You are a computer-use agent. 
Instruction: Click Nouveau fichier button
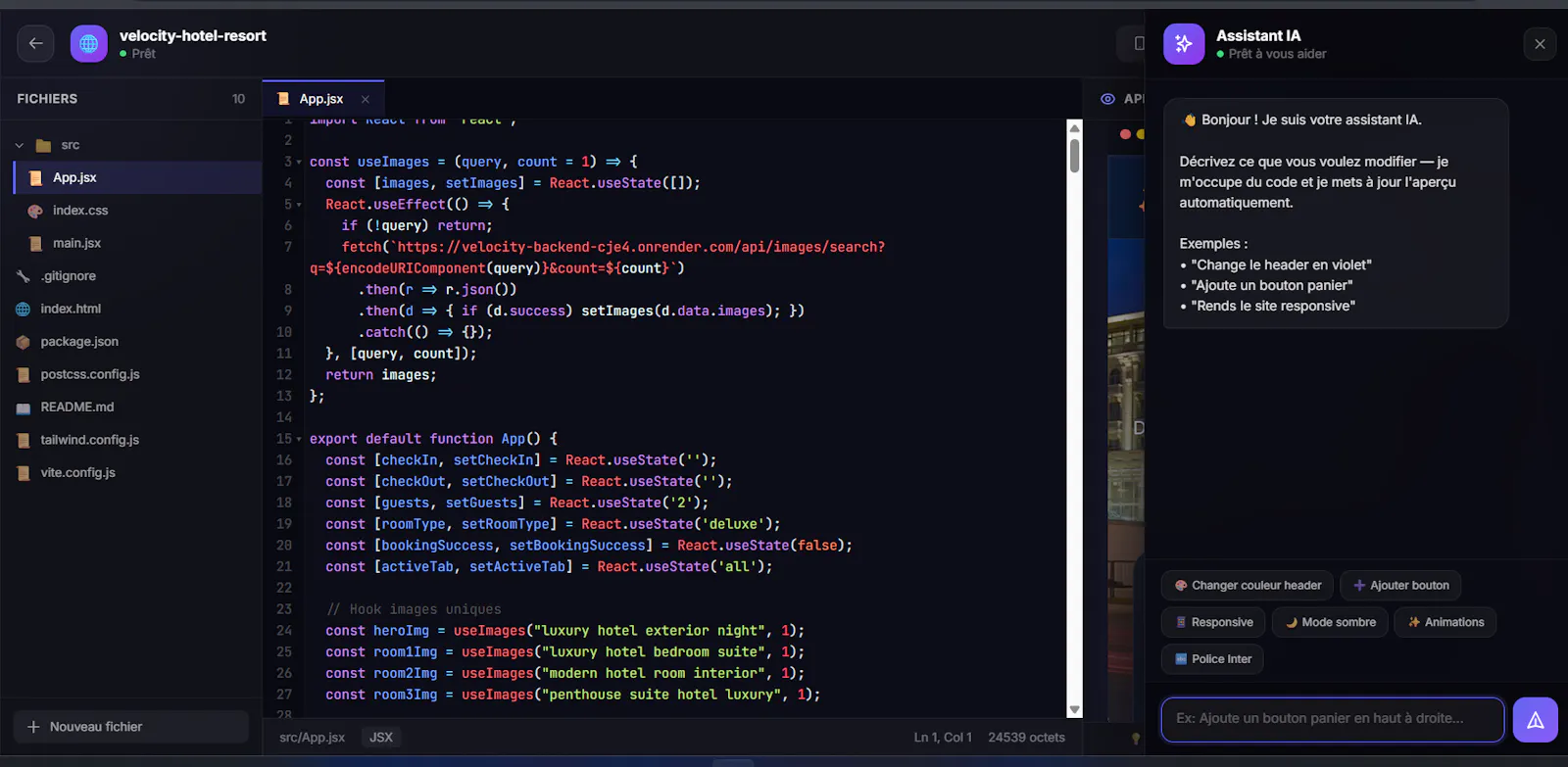[131, 727]
